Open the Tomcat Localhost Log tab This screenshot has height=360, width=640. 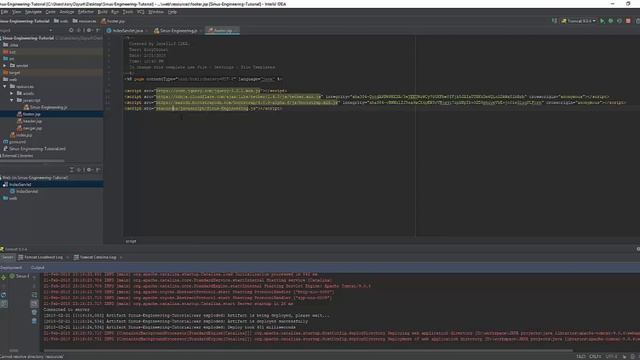coord(43,258)
